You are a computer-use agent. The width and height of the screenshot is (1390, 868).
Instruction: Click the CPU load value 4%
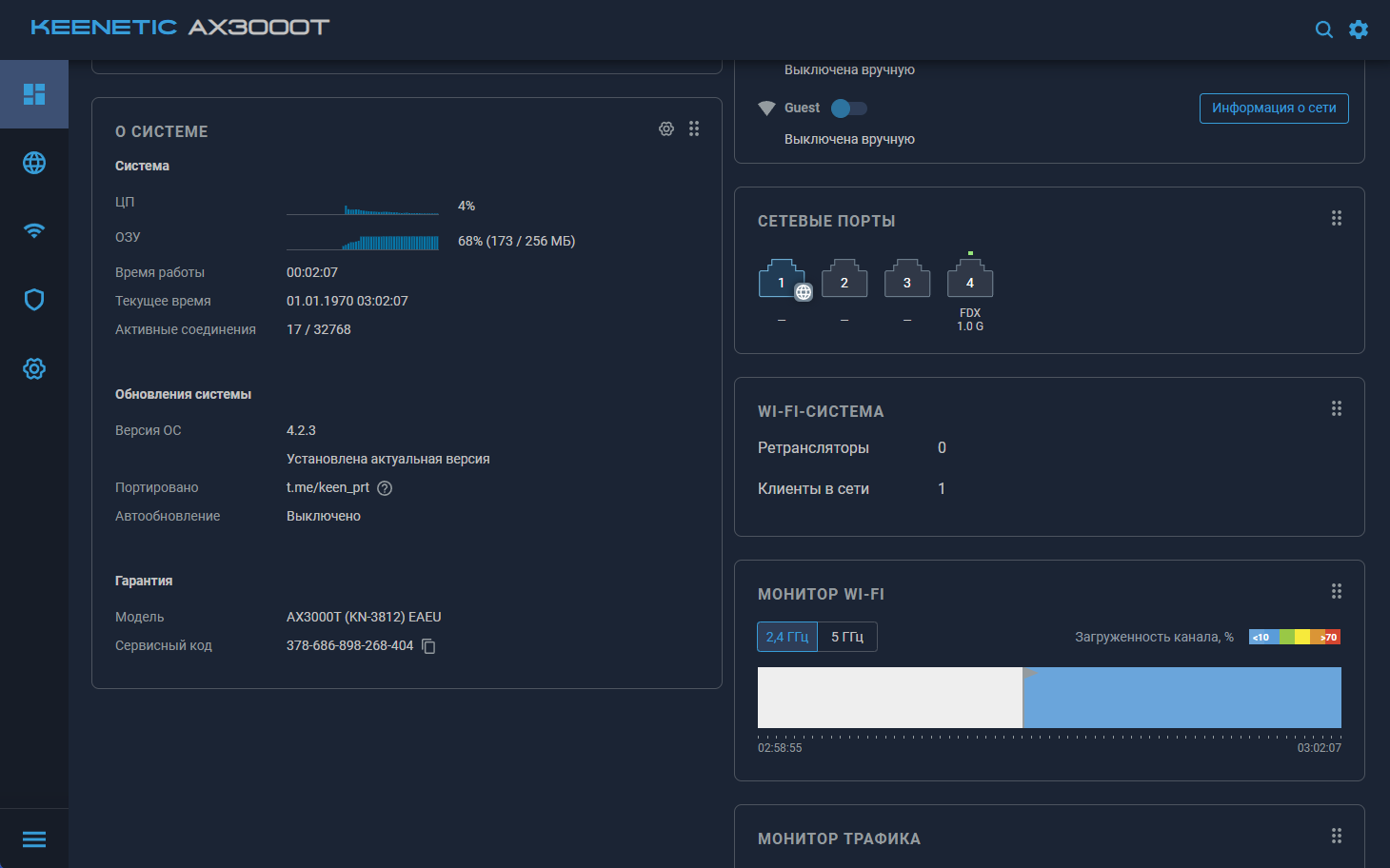[x=467, y=206]
